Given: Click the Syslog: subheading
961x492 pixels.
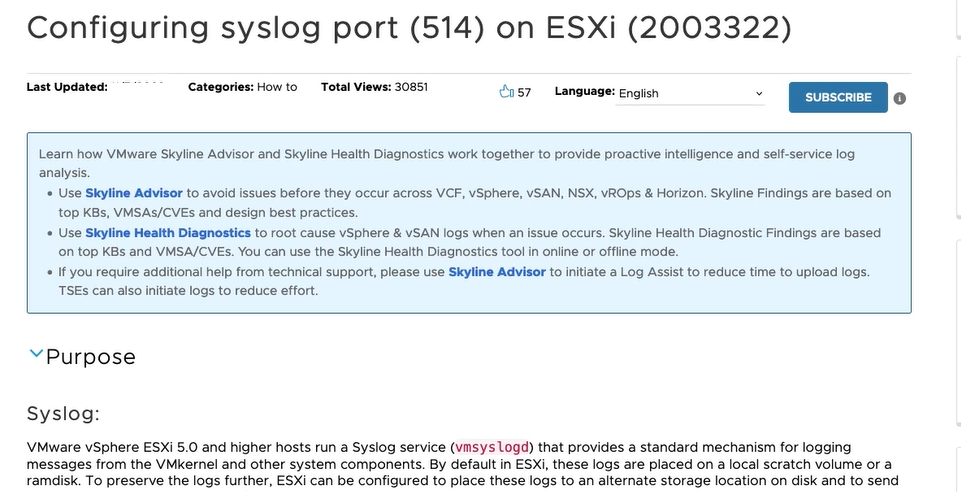Looking at the screenshot, I should 63,414.
